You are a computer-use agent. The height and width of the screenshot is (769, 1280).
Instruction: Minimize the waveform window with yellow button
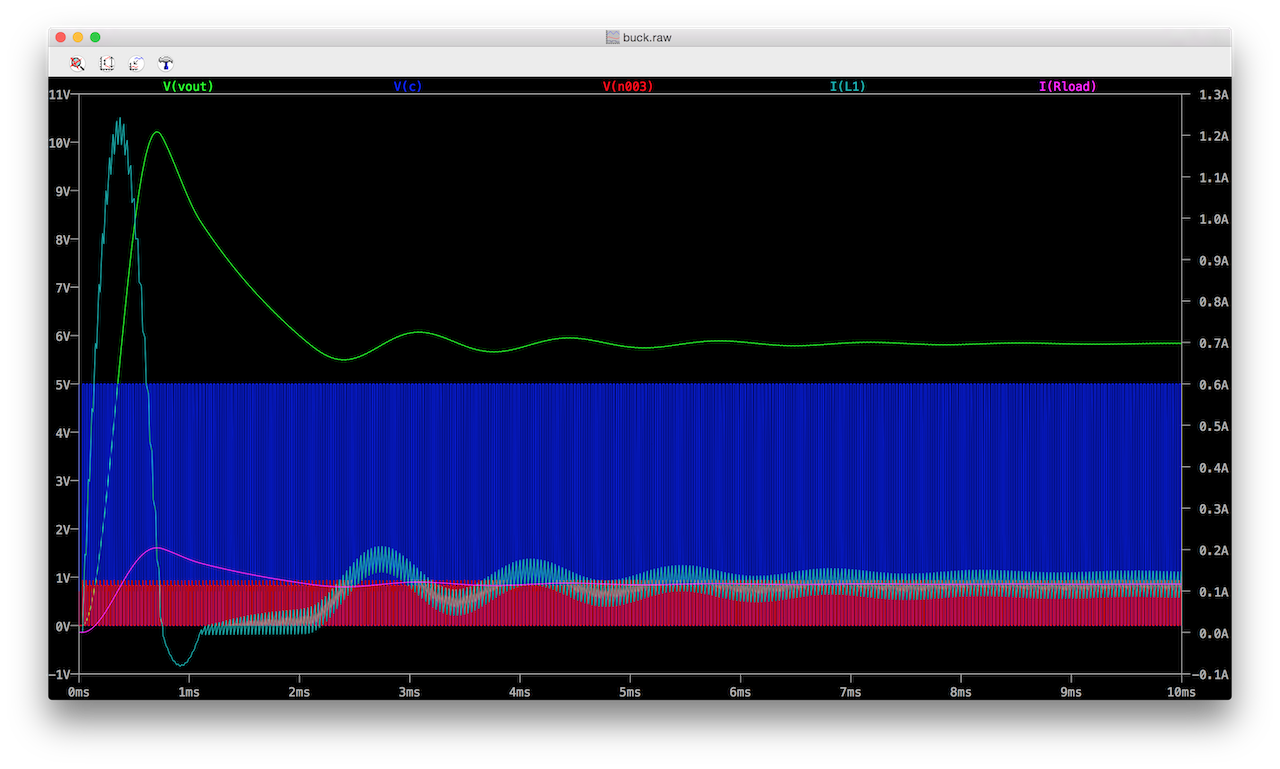[x=78, y=37]
